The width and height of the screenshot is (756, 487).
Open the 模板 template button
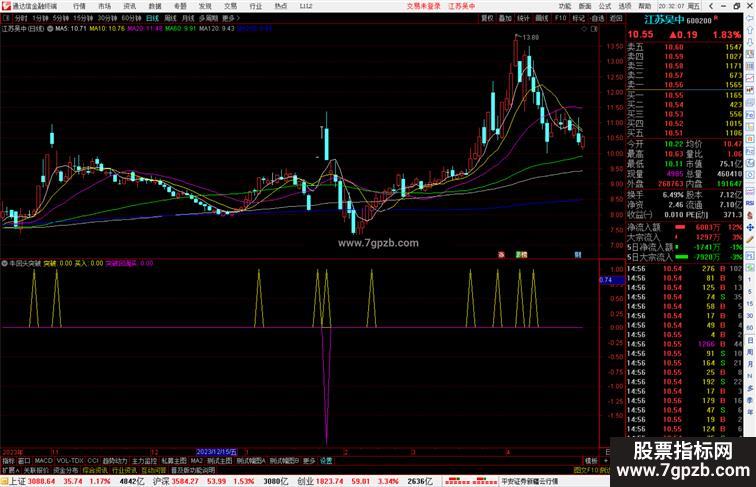pos(591,461)
